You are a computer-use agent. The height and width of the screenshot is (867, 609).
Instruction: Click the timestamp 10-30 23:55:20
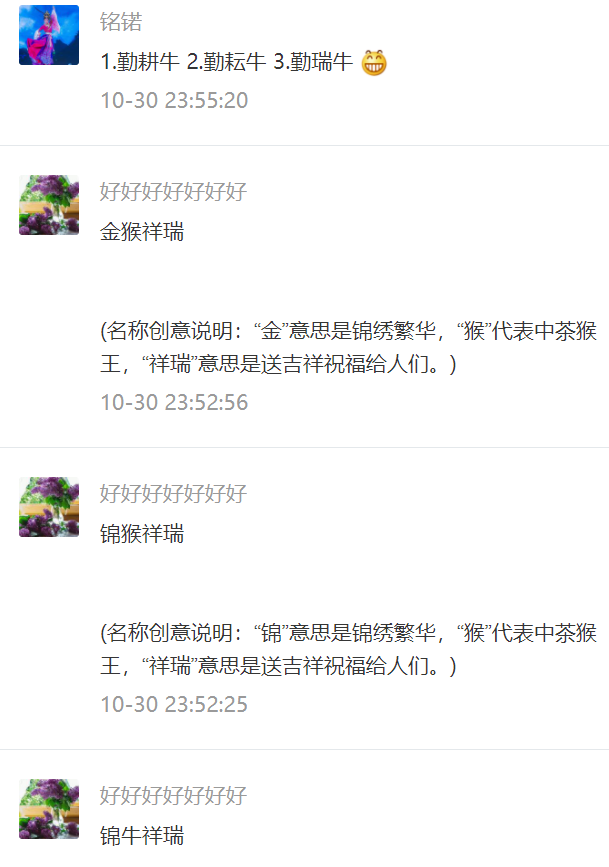174,101
